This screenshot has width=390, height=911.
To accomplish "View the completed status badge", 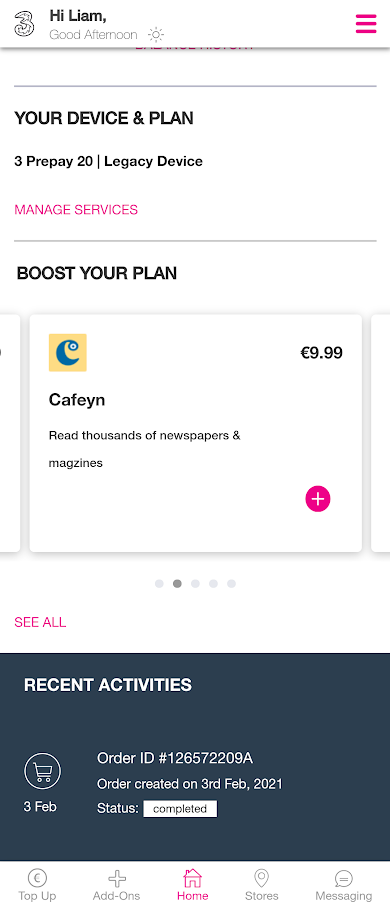I will (180, 809).
